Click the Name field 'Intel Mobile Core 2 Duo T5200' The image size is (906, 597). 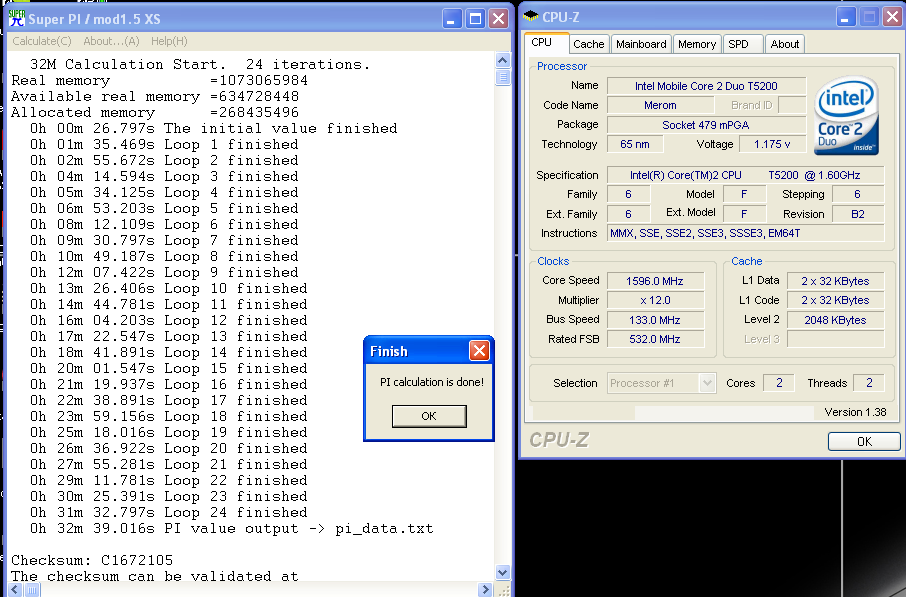pos(706,86)
